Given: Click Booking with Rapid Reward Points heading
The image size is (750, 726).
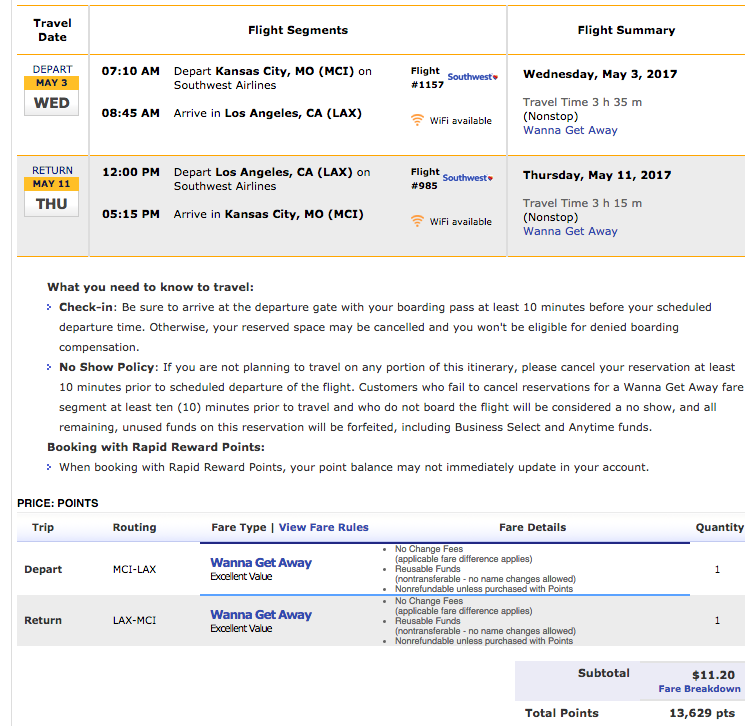Looking at the screenshot, I should click(x=155, y=447).
